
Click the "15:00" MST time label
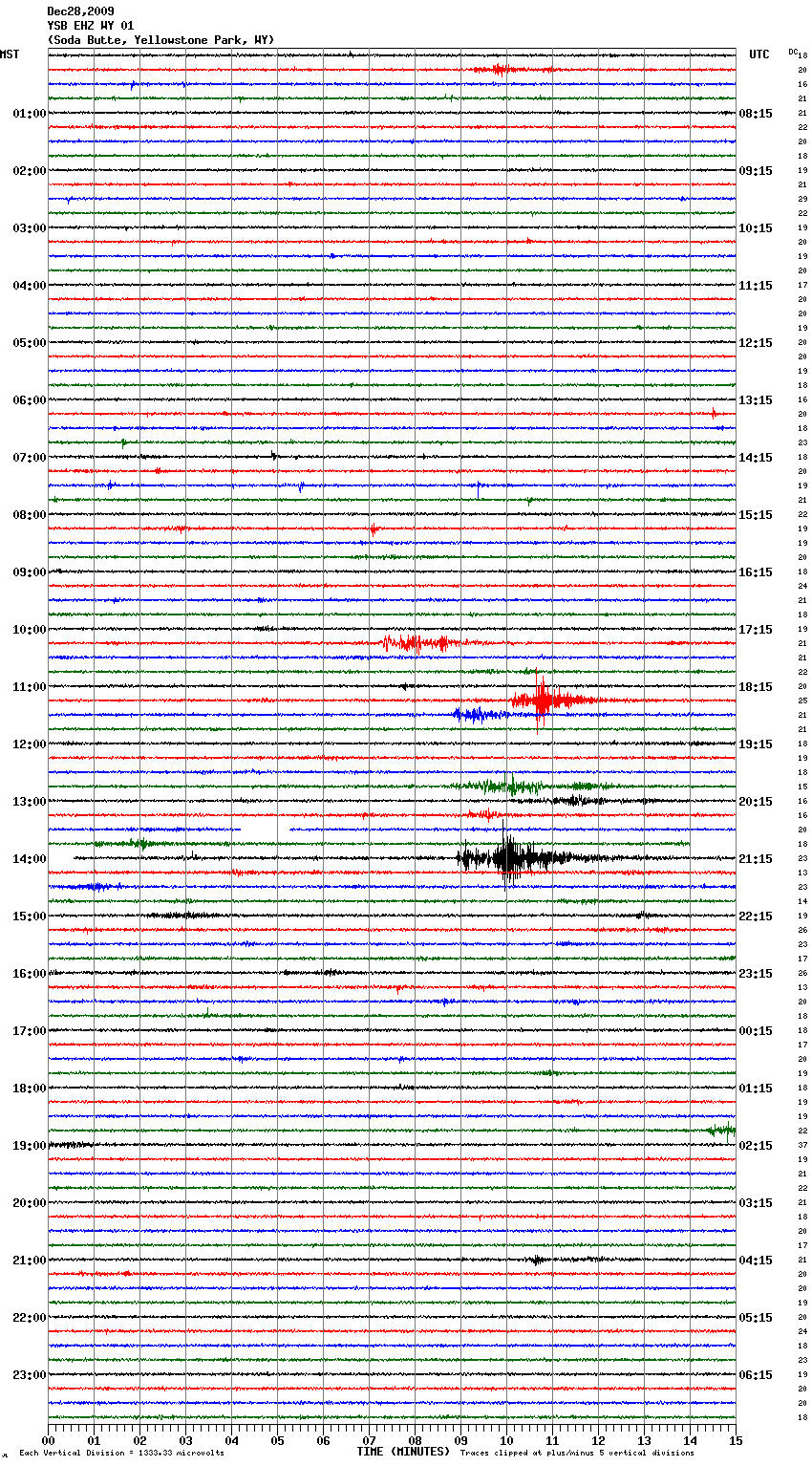click(x=30, y=916)
